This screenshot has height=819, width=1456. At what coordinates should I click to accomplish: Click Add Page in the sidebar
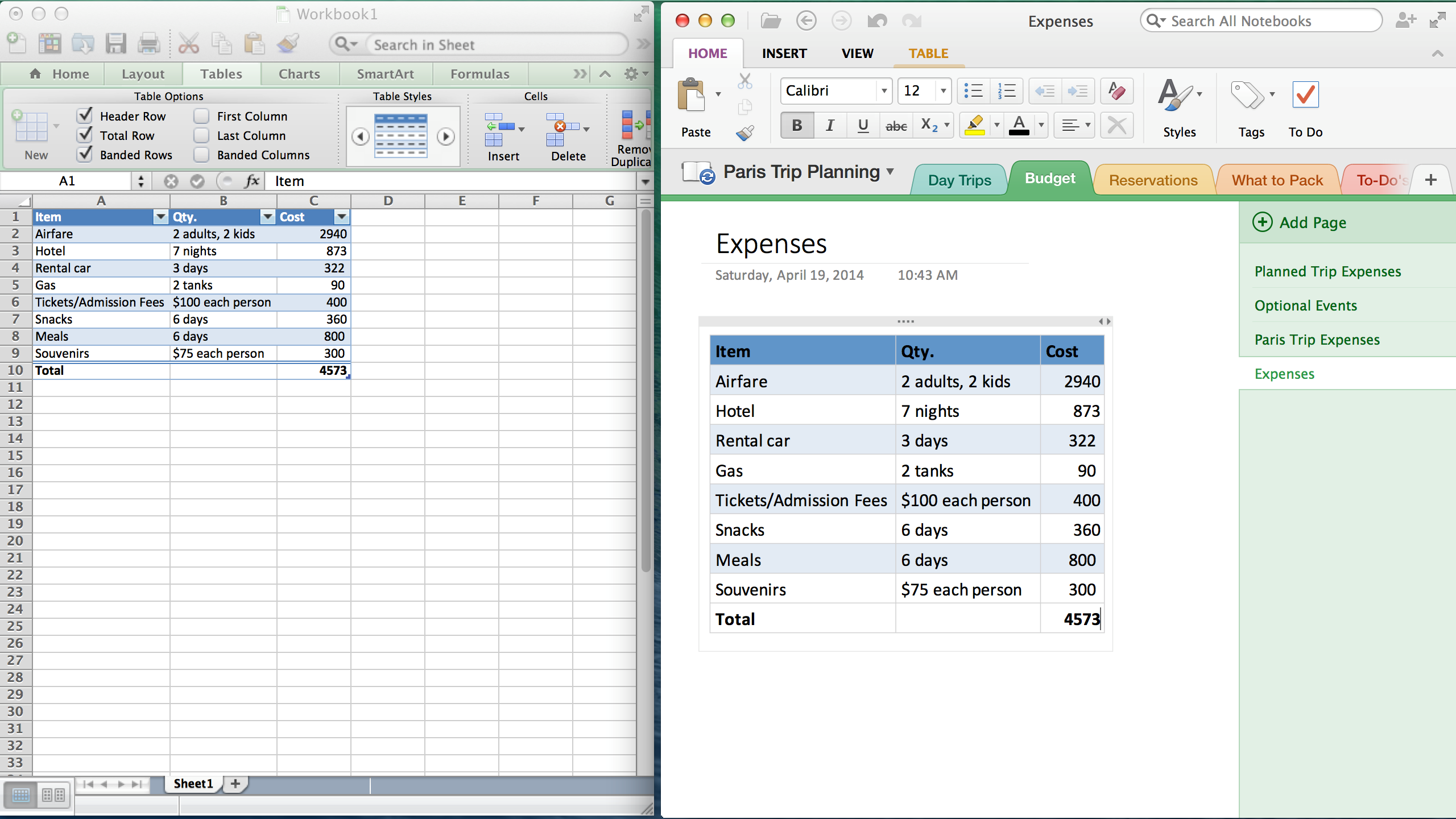click(x=1300, y=222)
